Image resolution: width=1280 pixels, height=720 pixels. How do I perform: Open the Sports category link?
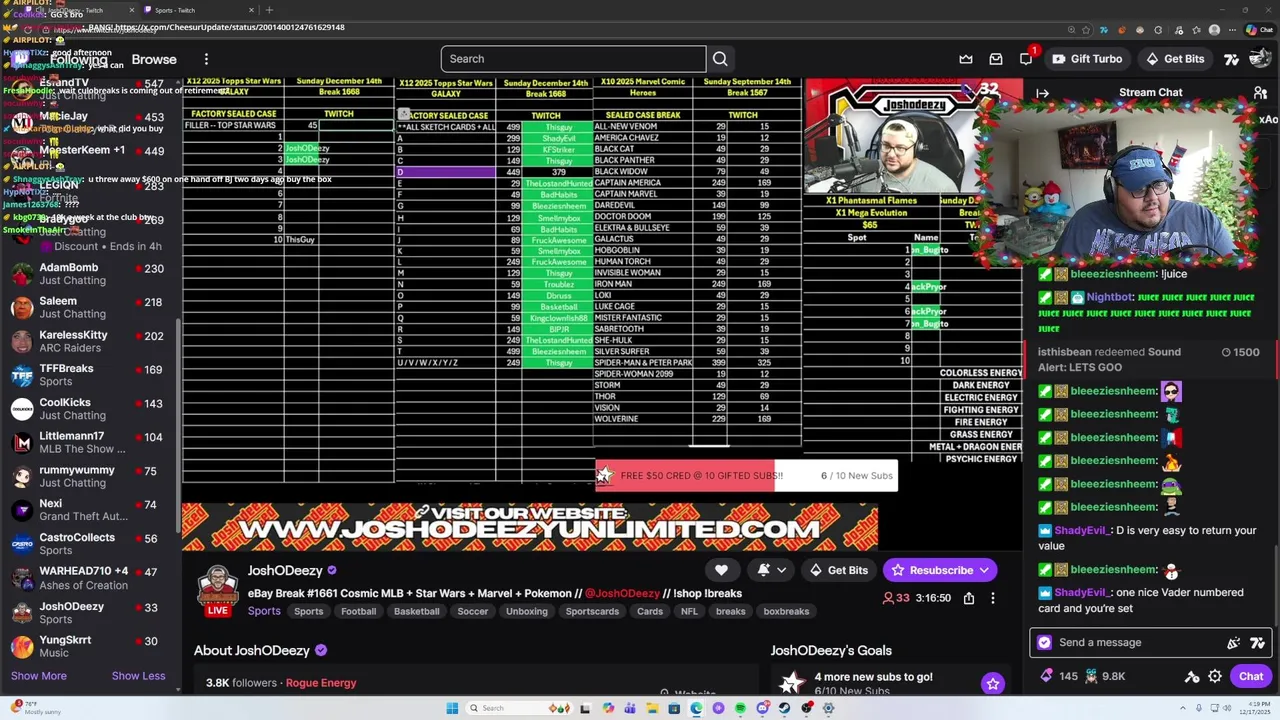tap(264, 611)
